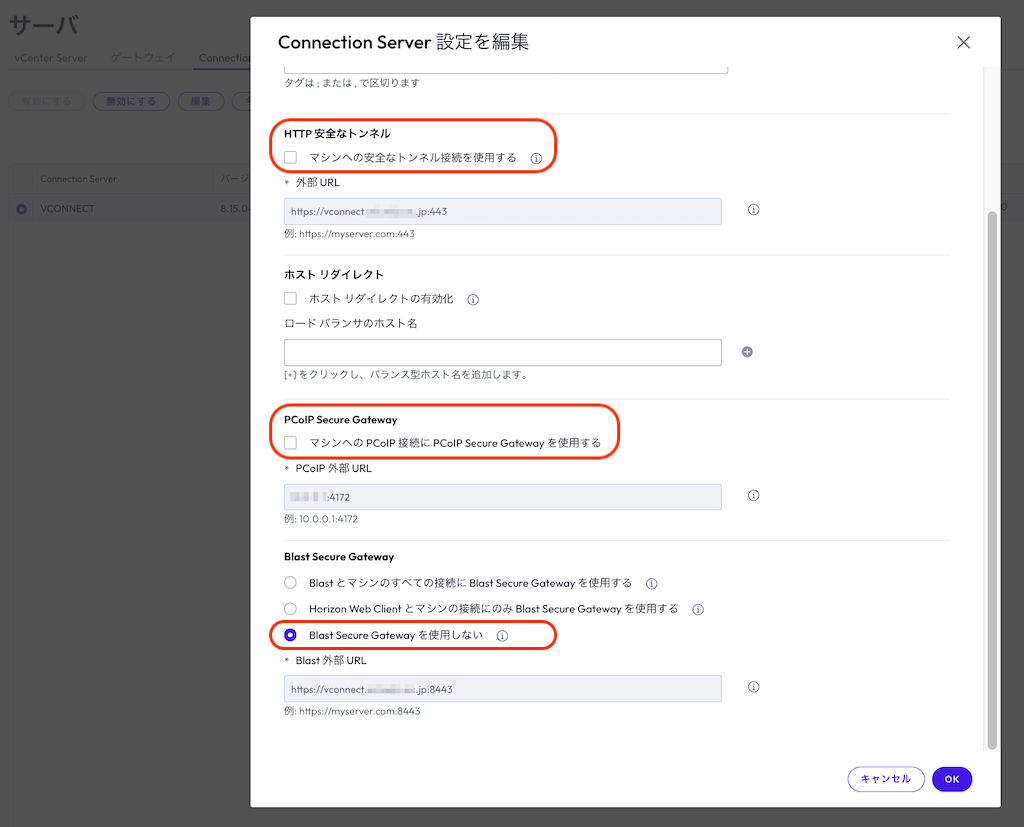Open info for the first Blast Secure Gateway option
Screen dimensions: 1024x827
651,583
